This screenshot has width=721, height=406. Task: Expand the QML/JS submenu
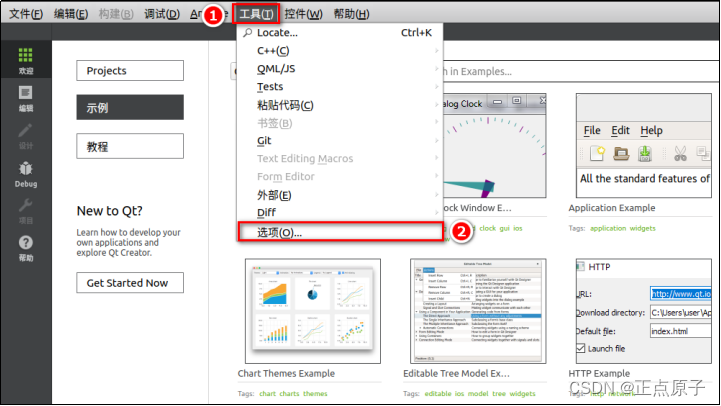pyautogui.click(x=340, y=69)
